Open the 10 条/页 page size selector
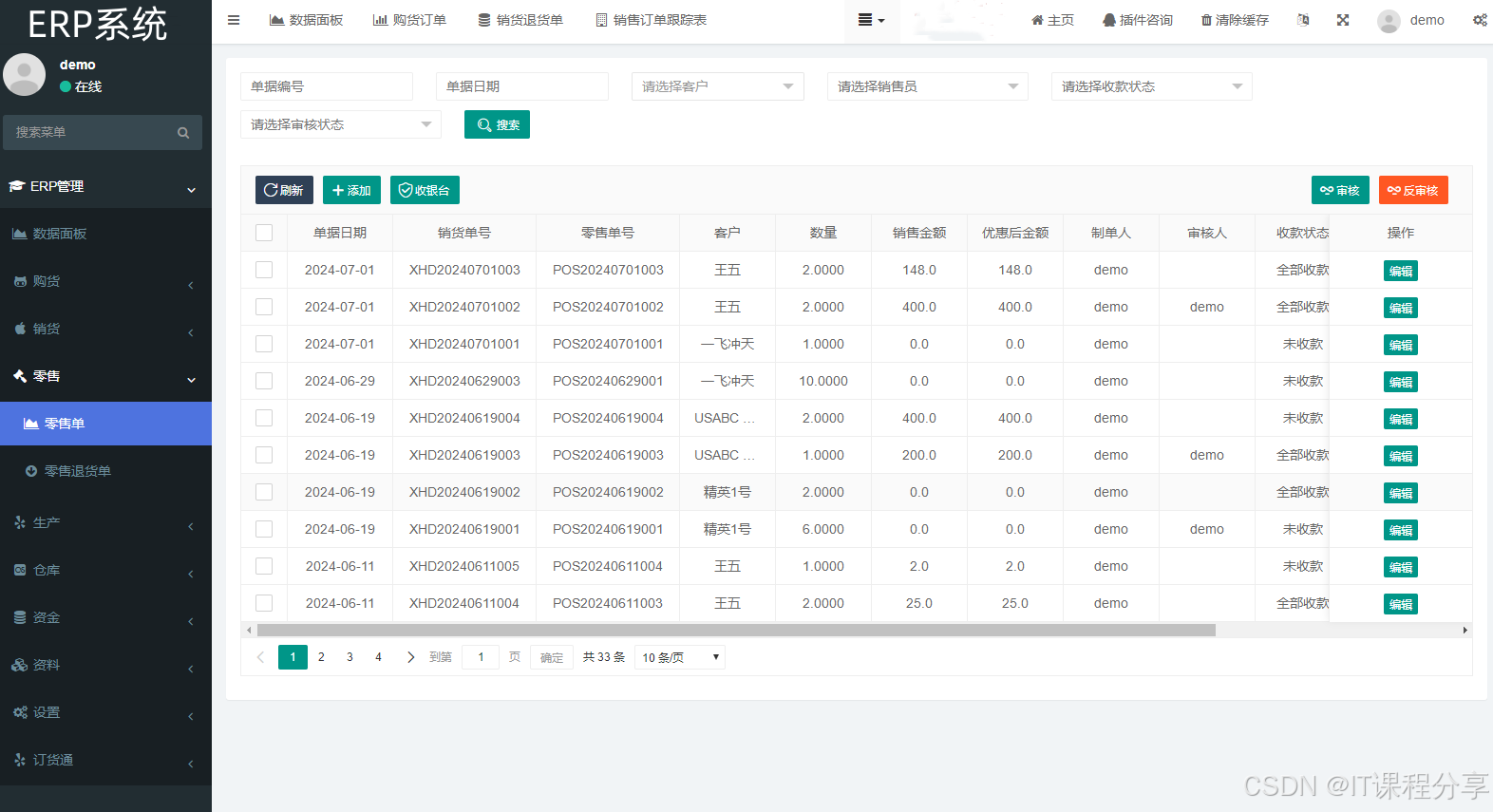The width and height of the screenshot is (1493, 812). click(679, 657)
